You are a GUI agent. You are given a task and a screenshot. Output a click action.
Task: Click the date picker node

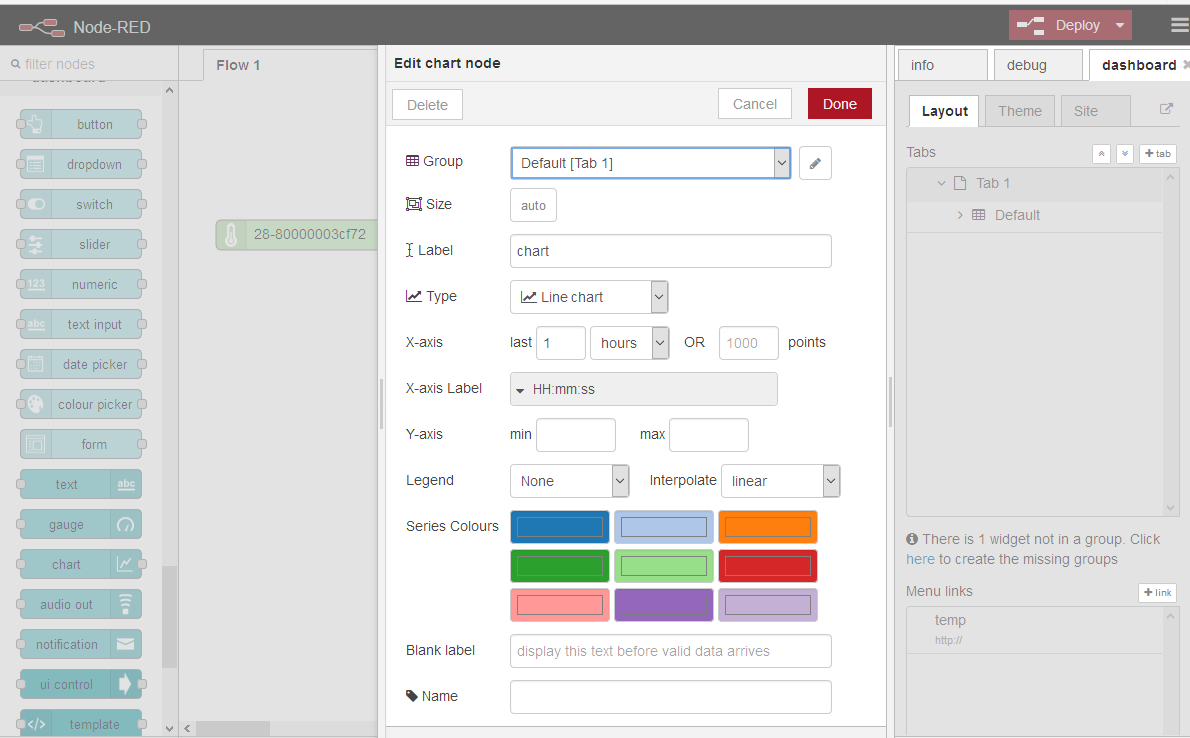(x=81, y=364)
